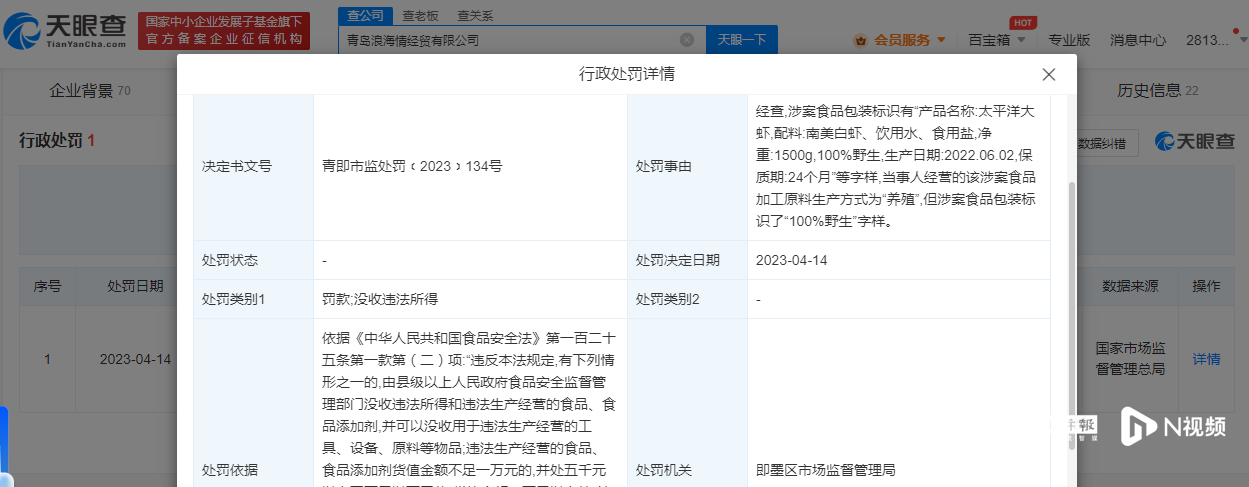
Task: Open the 百宝箱 dropdown menu
Action: click(x=996, y=40)
